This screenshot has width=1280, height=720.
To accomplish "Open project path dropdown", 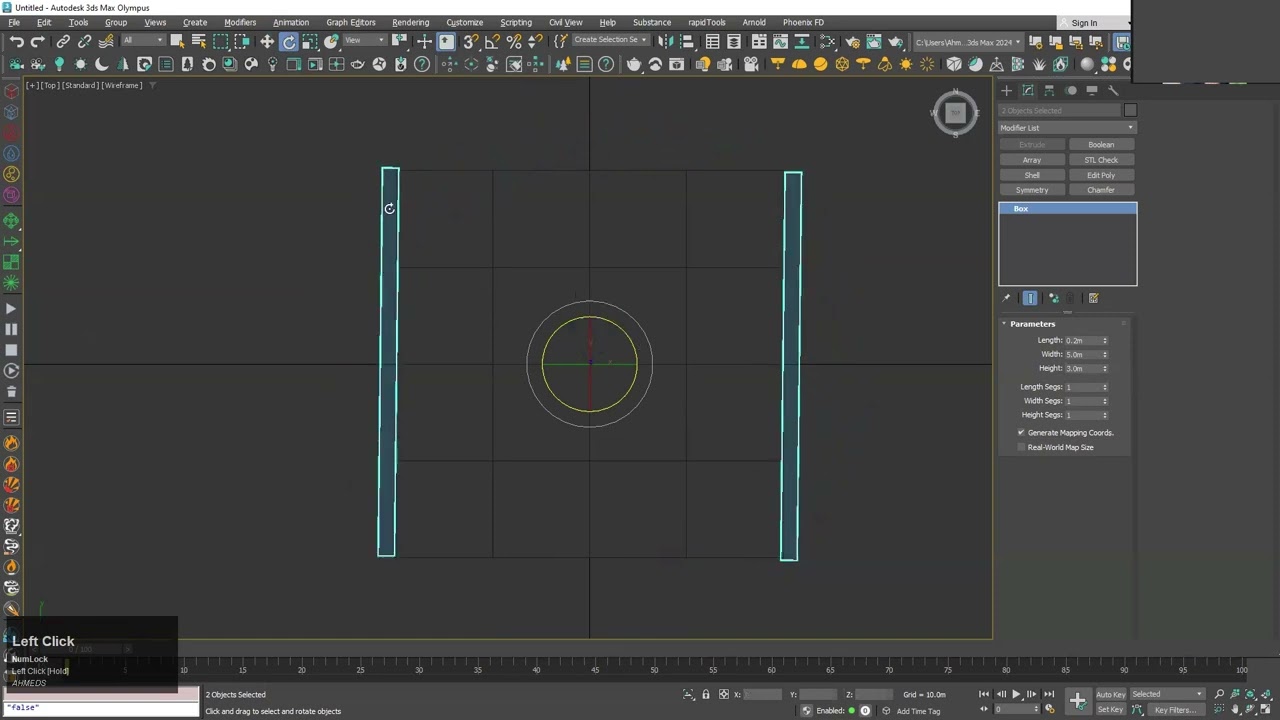I will click(968, 42).
